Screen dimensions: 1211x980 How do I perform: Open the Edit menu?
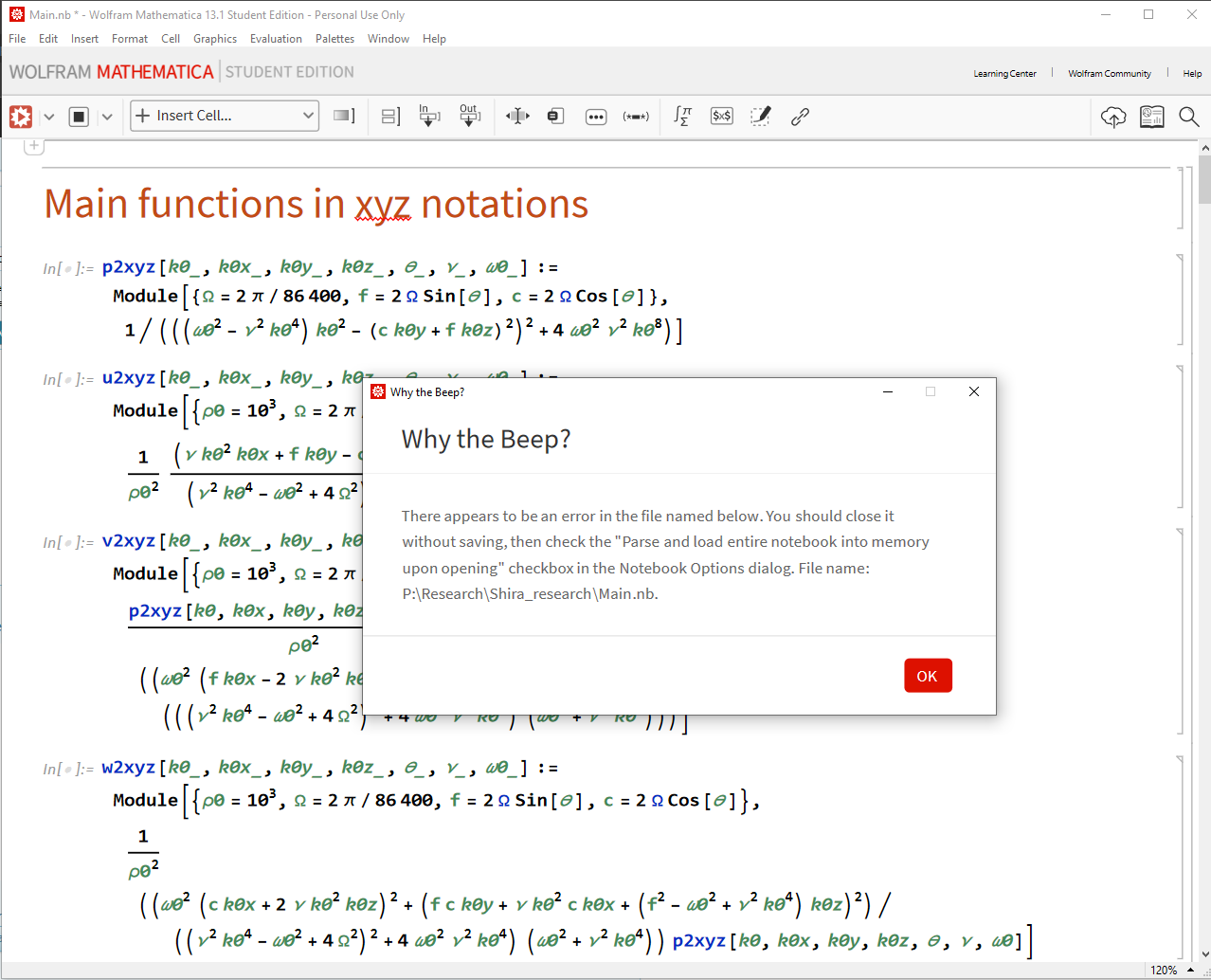tap(48, 39)
